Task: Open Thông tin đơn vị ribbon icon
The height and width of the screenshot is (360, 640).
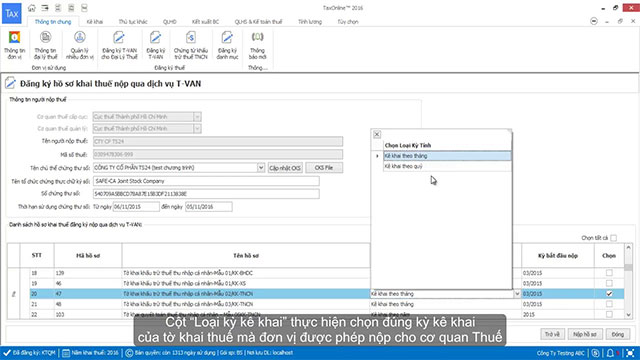Action: pos(14,45)
